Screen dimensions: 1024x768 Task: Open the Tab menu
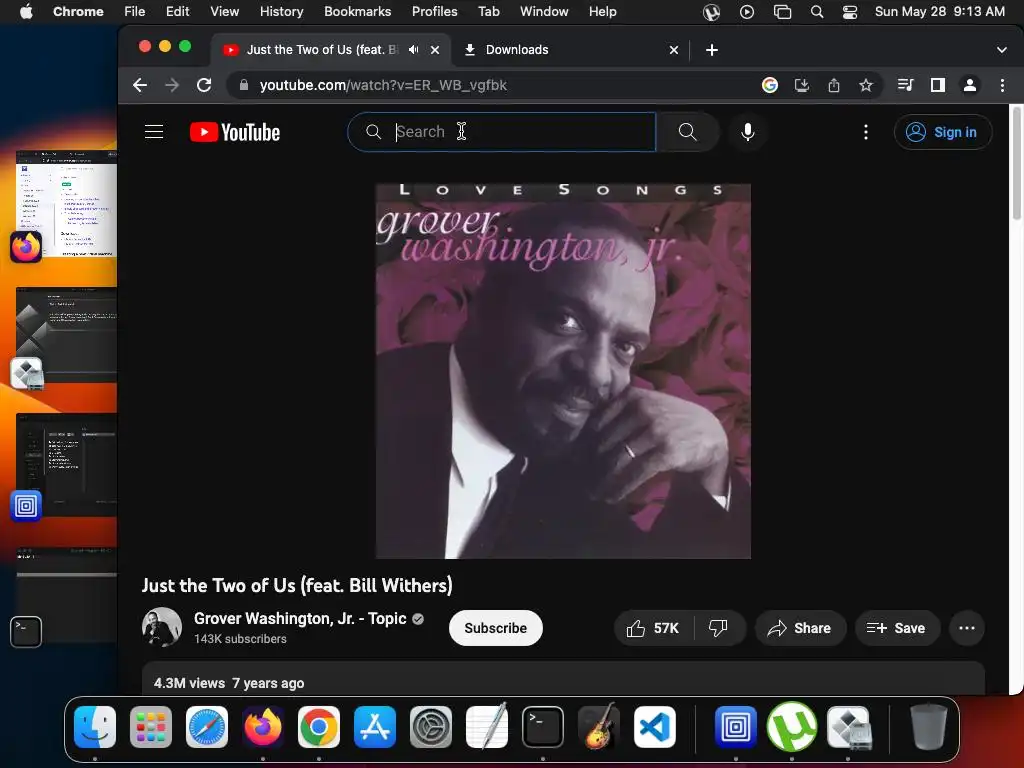point(488,12)
